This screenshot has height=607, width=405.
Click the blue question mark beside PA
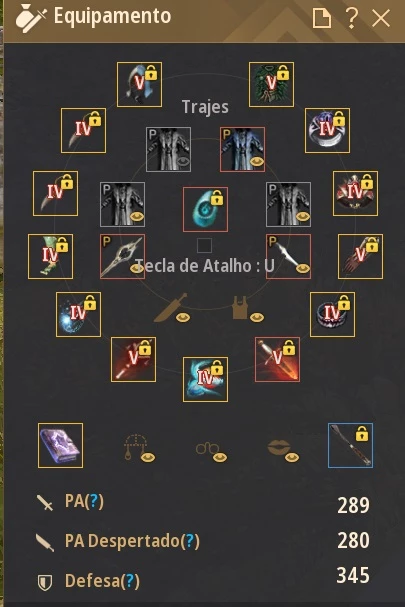coord(94,501)
